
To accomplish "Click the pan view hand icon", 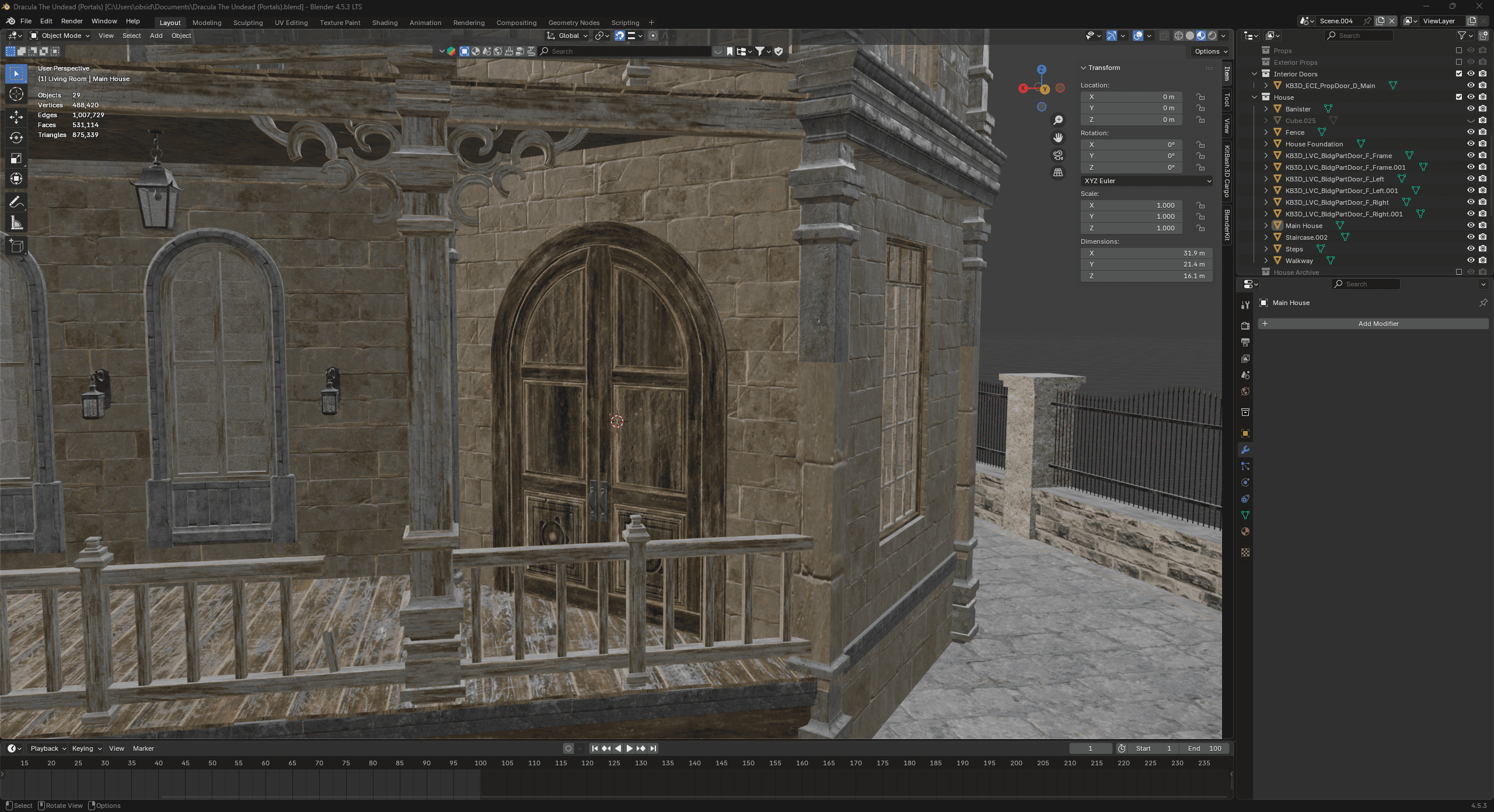I will [x=1058, y=138].
